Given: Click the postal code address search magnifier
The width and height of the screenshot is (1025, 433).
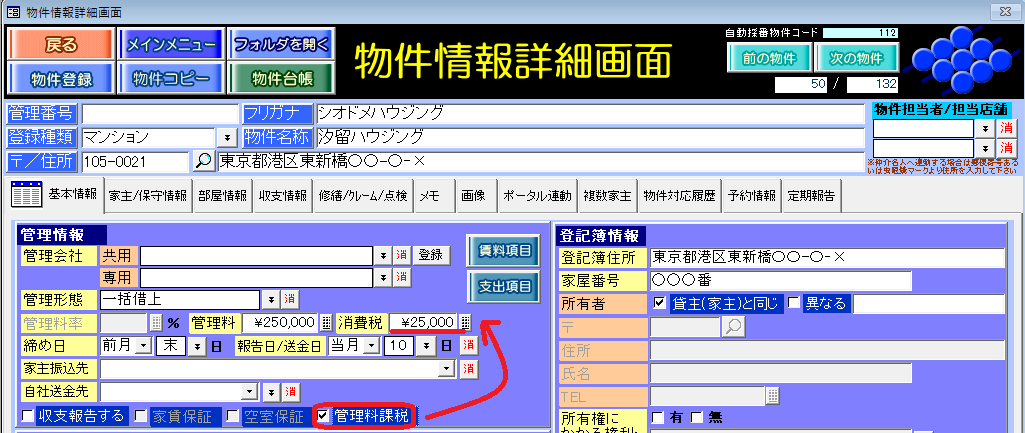Looking at the screenshot, I should point(202,161).
